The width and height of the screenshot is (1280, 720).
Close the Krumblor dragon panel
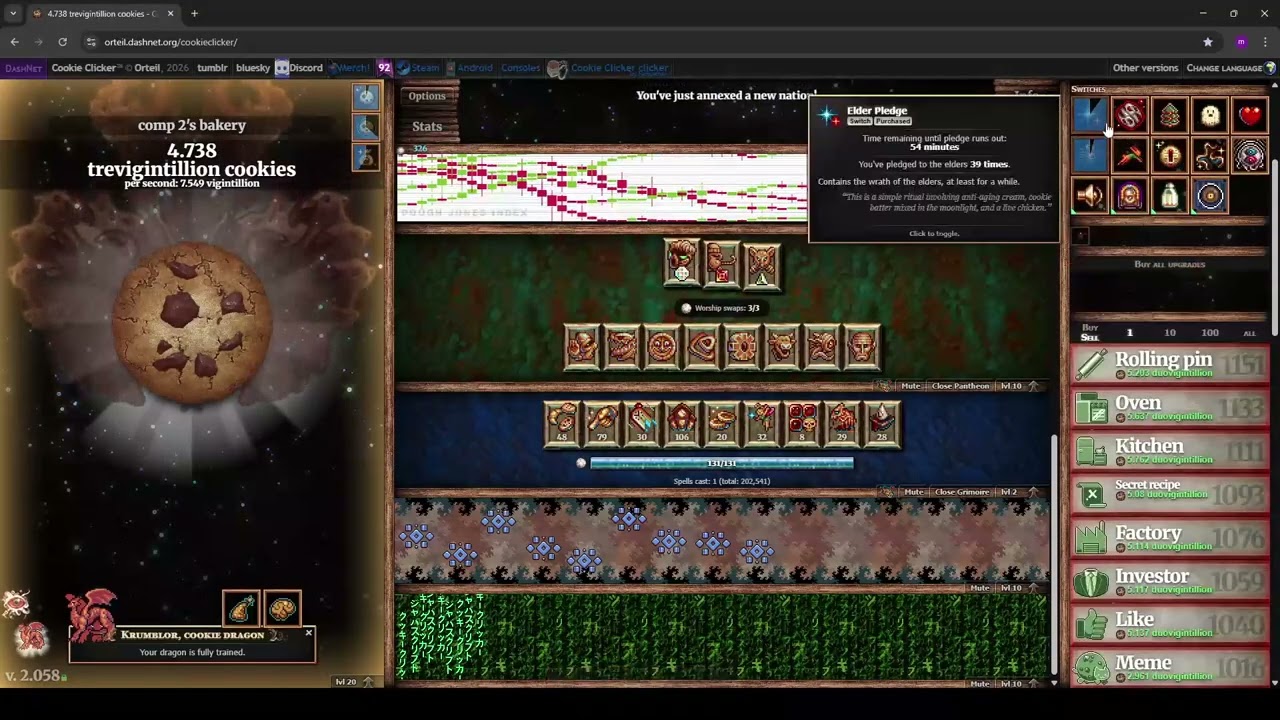(x=308, y=633)
